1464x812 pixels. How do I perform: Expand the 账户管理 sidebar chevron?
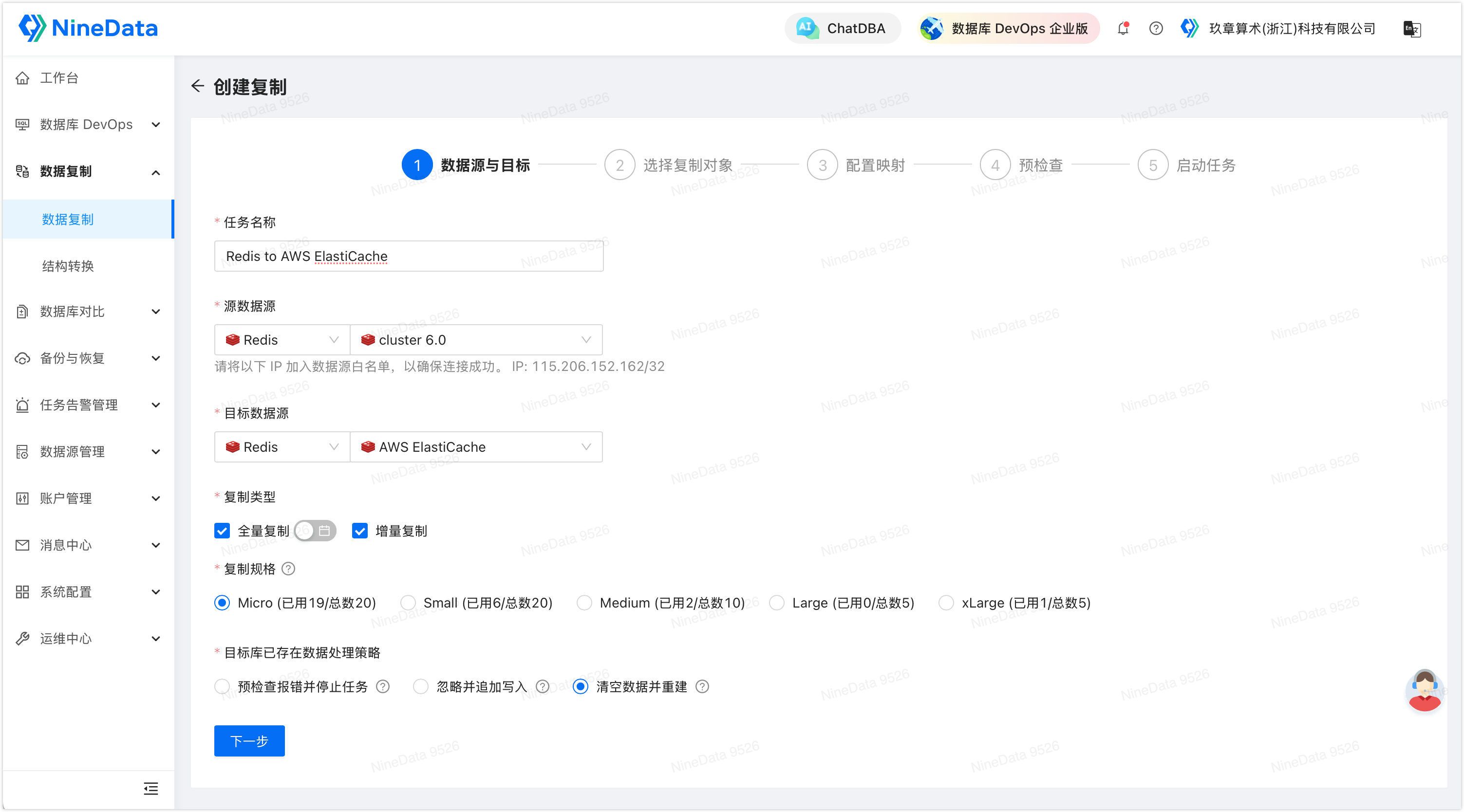(156, 498)
